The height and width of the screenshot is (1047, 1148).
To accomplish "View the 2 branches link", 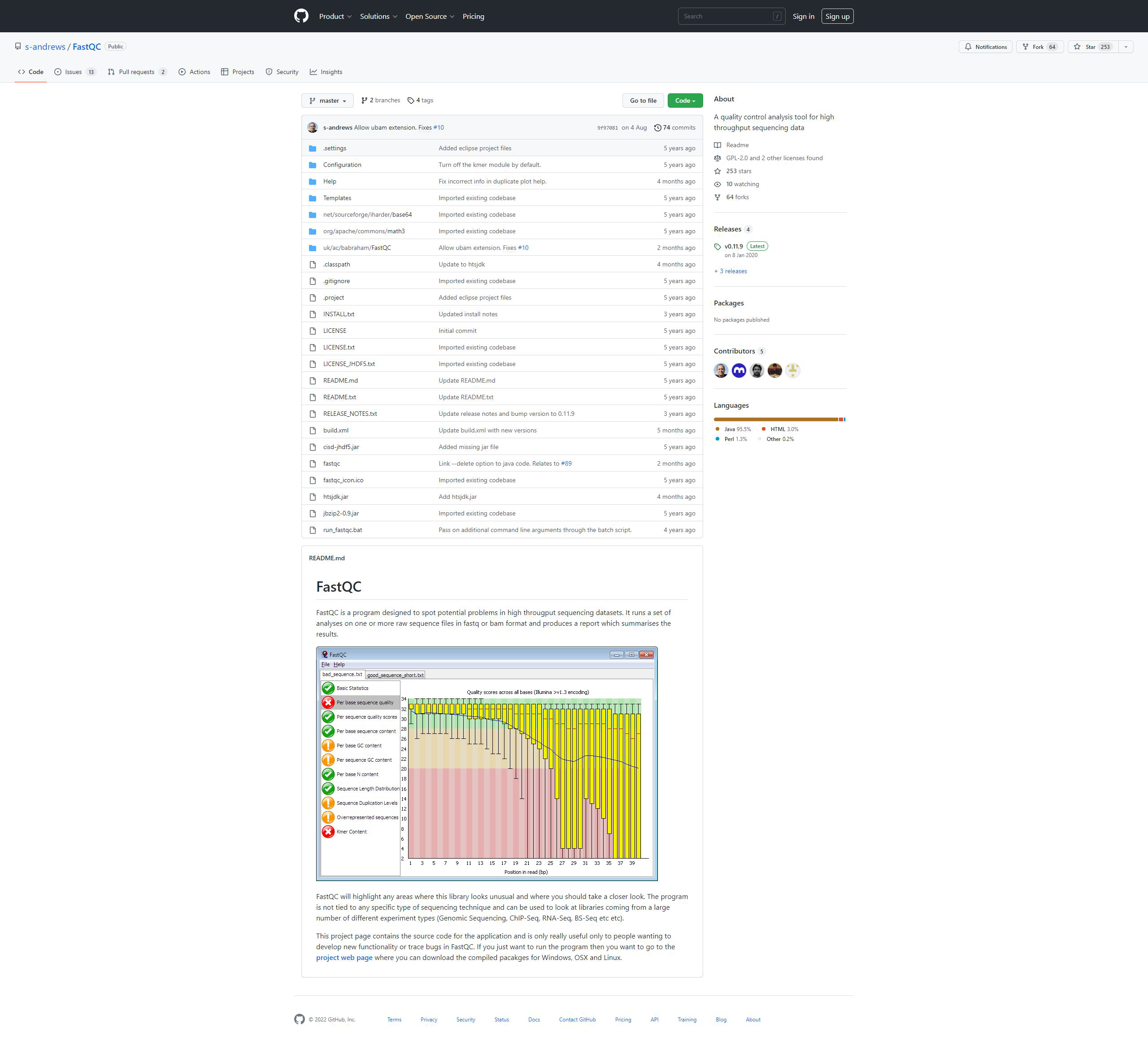I will pos(380,100).
